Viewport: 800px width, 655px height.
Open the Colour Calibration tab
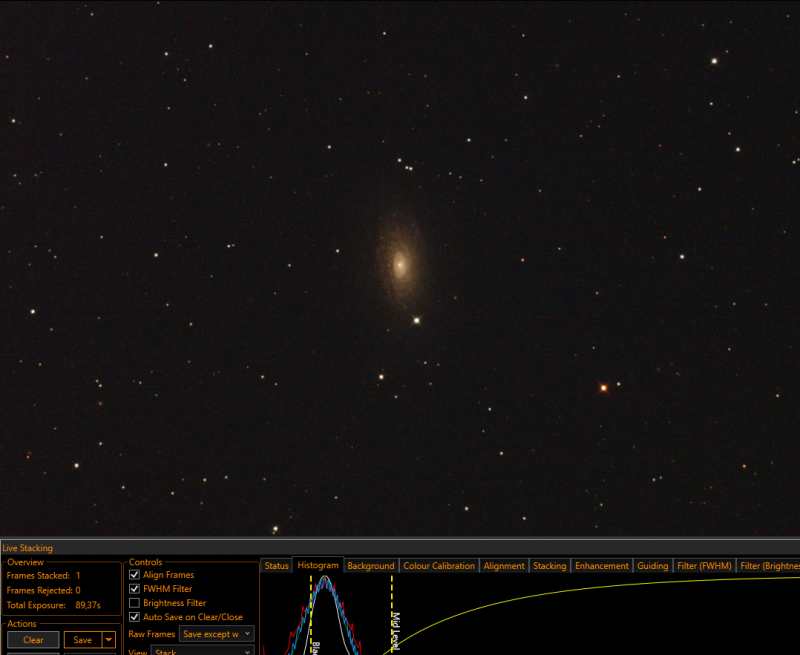[439, 566]
